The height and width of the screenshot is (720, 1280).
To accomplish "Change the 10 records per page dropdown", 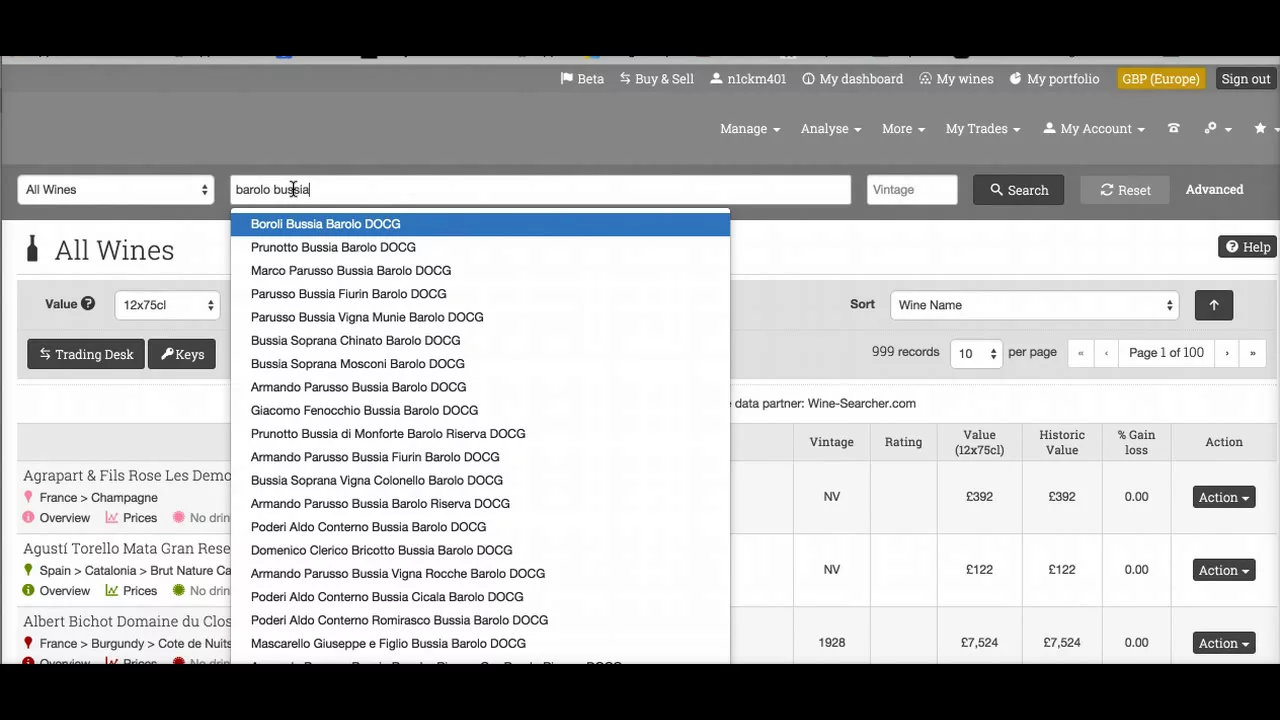I will coord(976,353).
